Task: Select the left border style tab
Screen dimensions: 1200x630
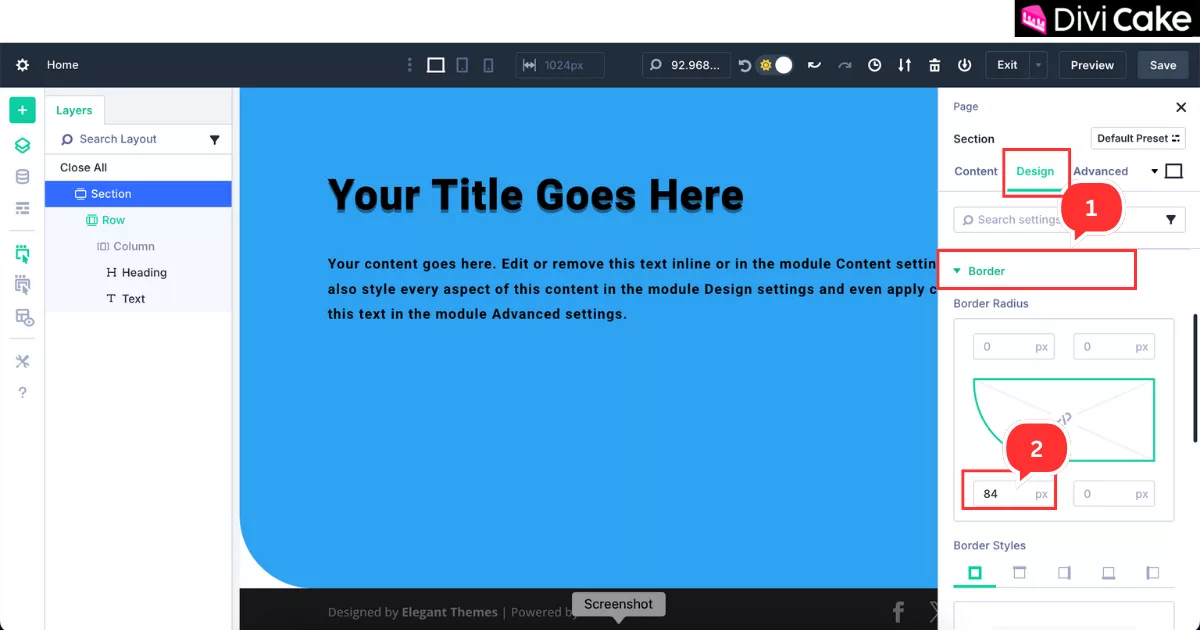Action: [1152, 573]
